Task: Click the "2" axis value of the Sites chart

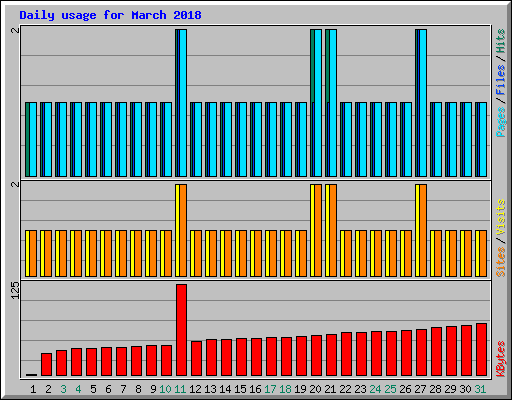Action: pos(15,184)
